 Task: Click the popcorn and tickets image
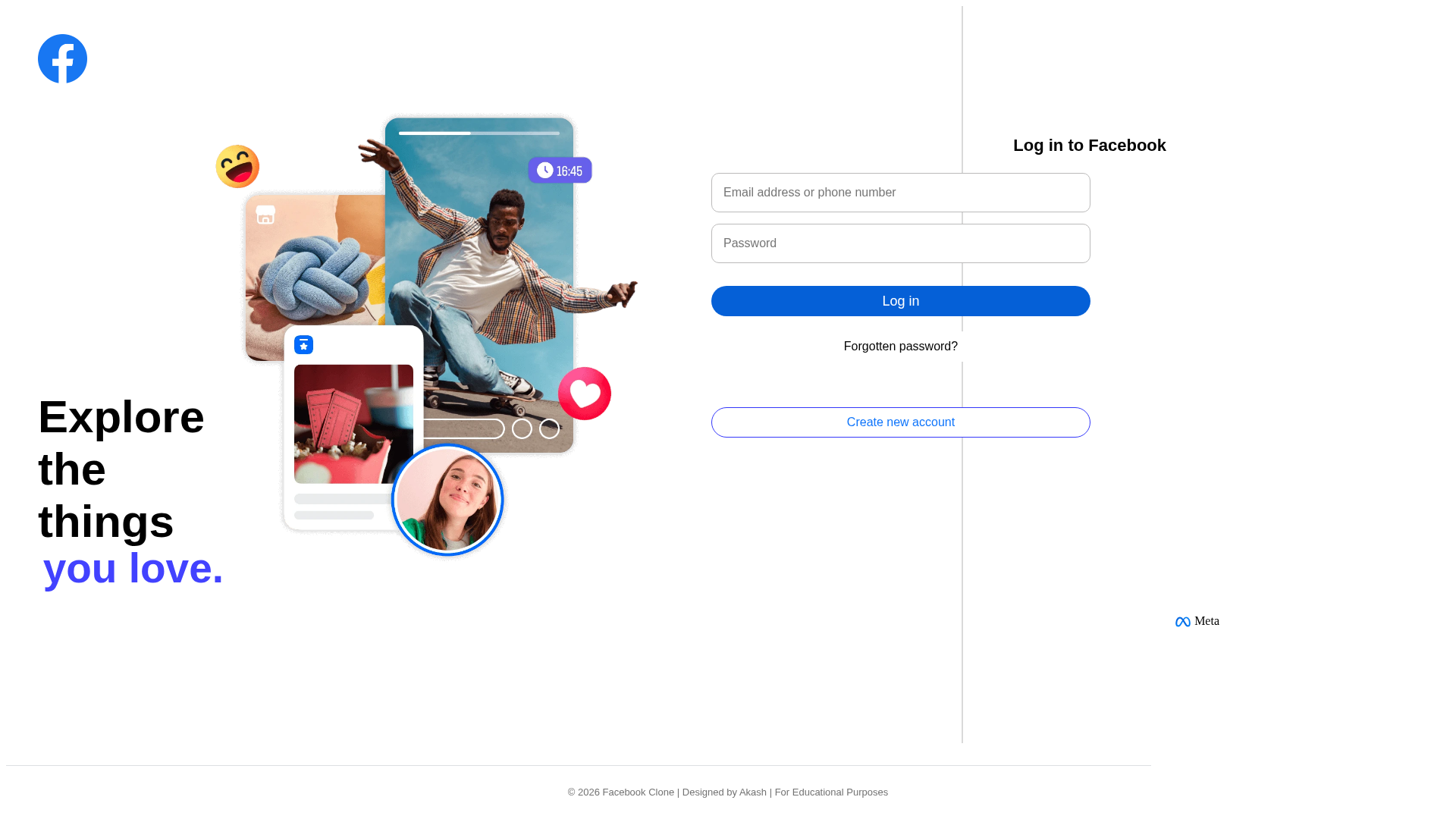[353, 424]
